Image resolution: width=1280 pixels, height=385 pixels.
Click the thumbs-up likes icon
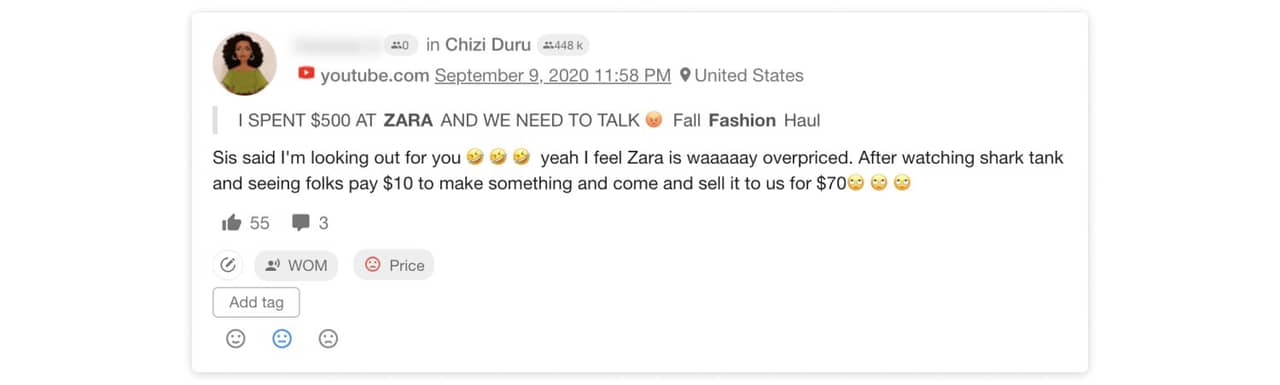pos(231,223)
